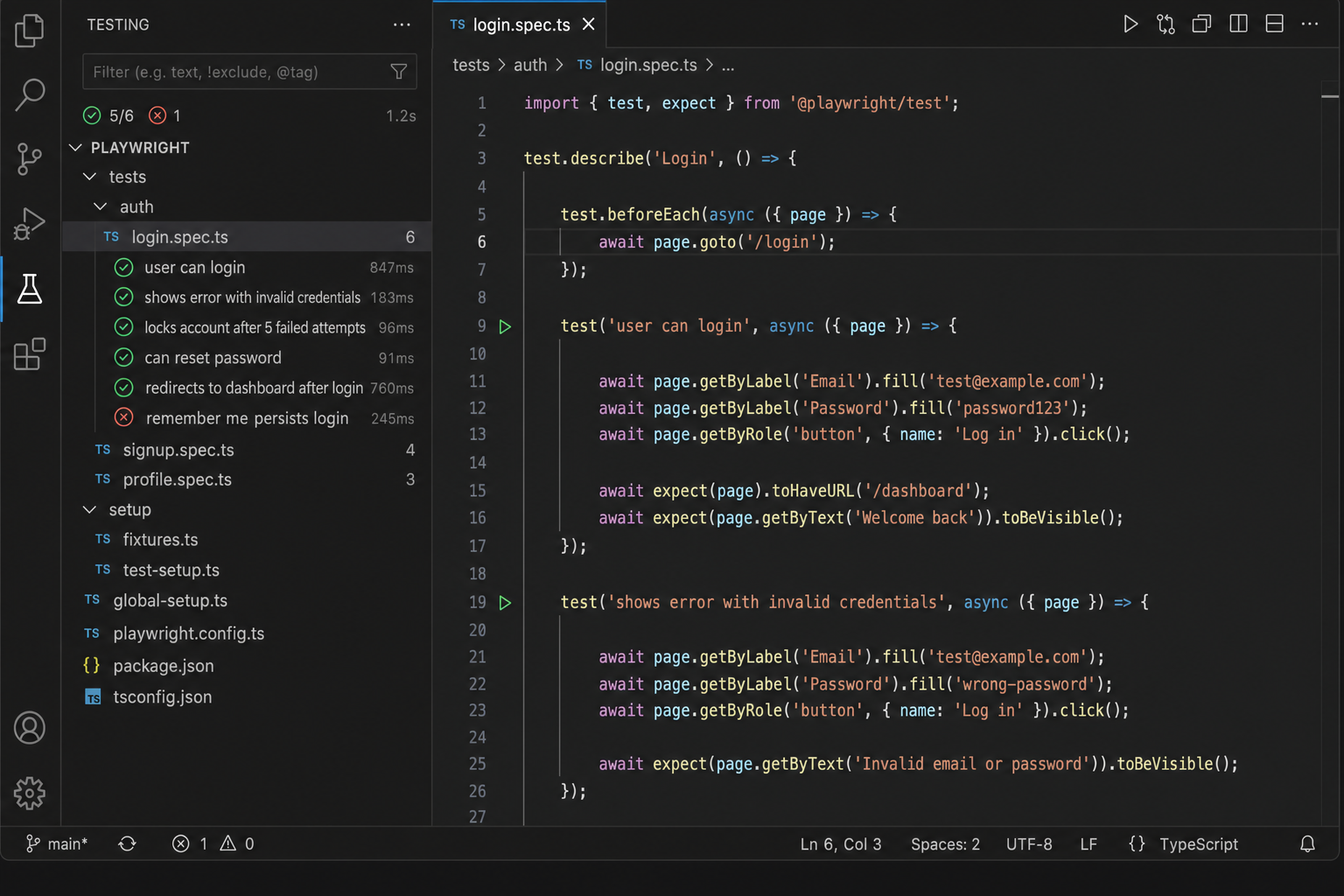Click login.spec.ts breadcrumb segment

[637, 66]
